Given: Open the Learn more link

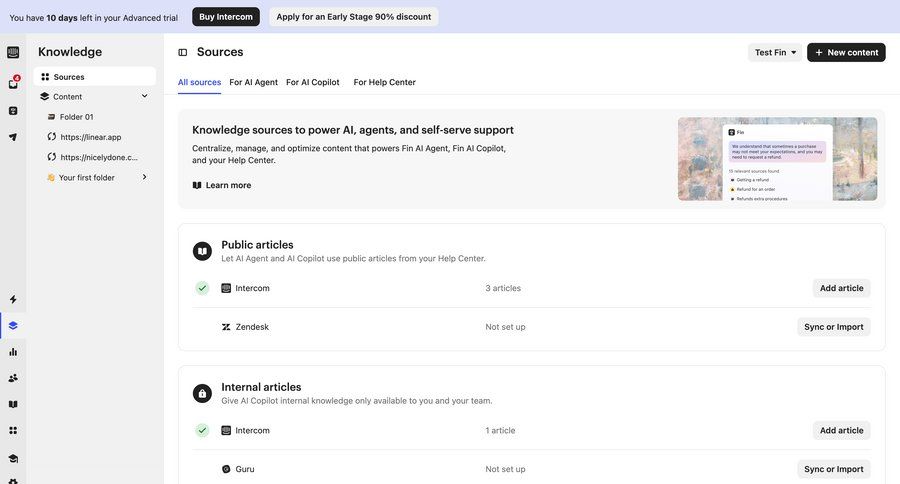Looking at the screenshot, I should [x=222, y=185].
